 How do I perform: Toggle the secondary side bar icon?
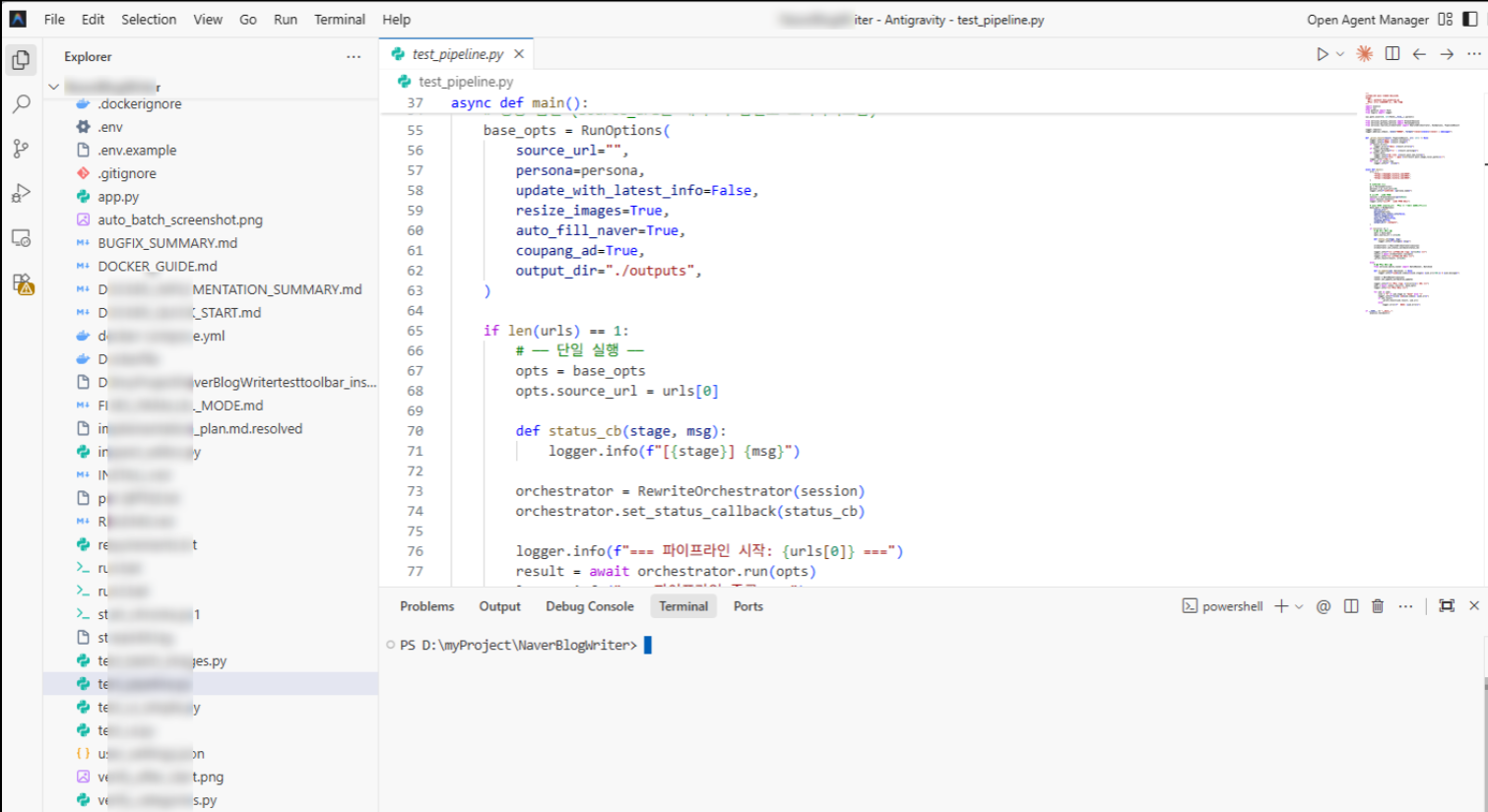pos(1469,19)
